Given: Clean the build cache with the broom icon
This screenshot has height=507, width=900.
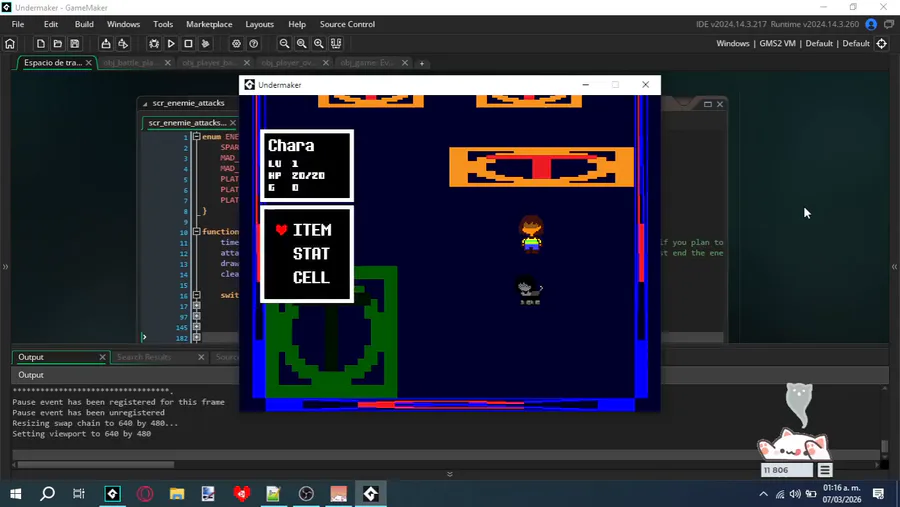Looking at the screenshot, I should (205, 44).
